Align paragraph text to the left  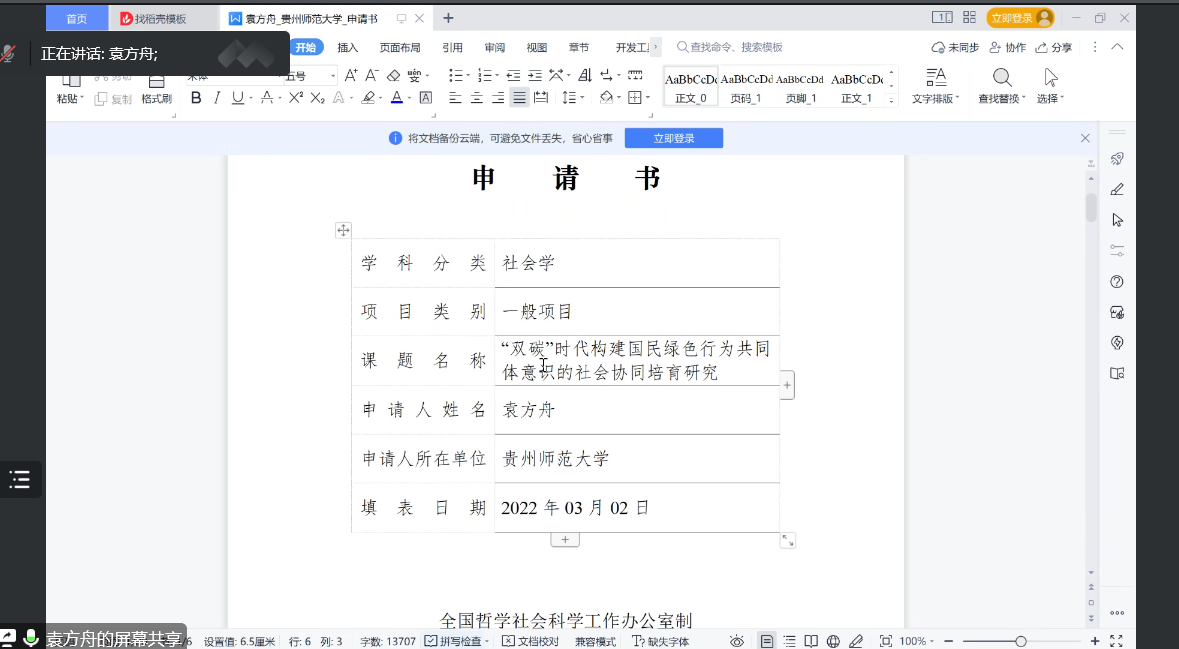(x=456, y=98)
